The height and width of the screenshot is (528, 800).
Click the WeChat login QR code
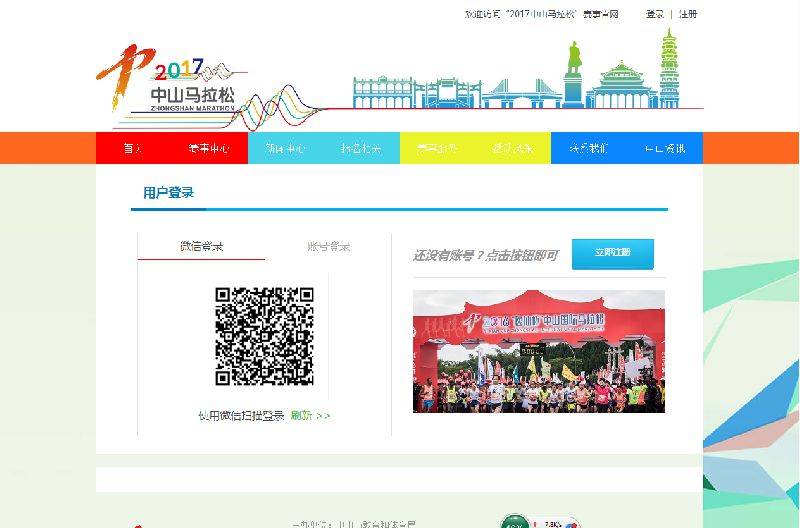(265, 336)
